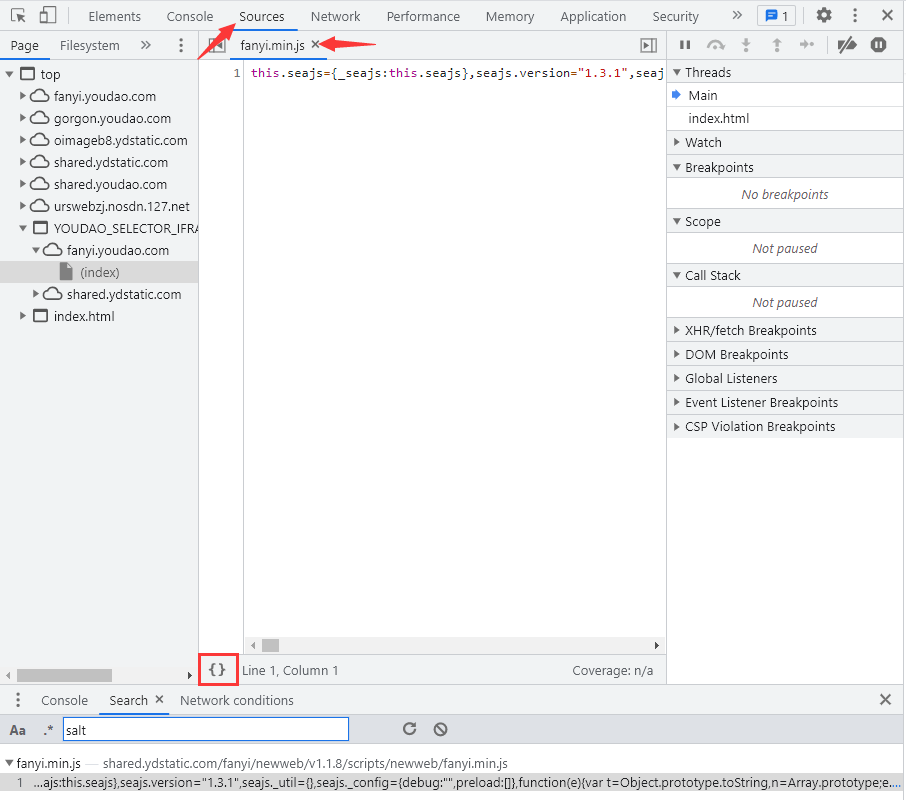906x800 pixels.
Task: Select the (index) file in tree
Action: pos(99,272)
